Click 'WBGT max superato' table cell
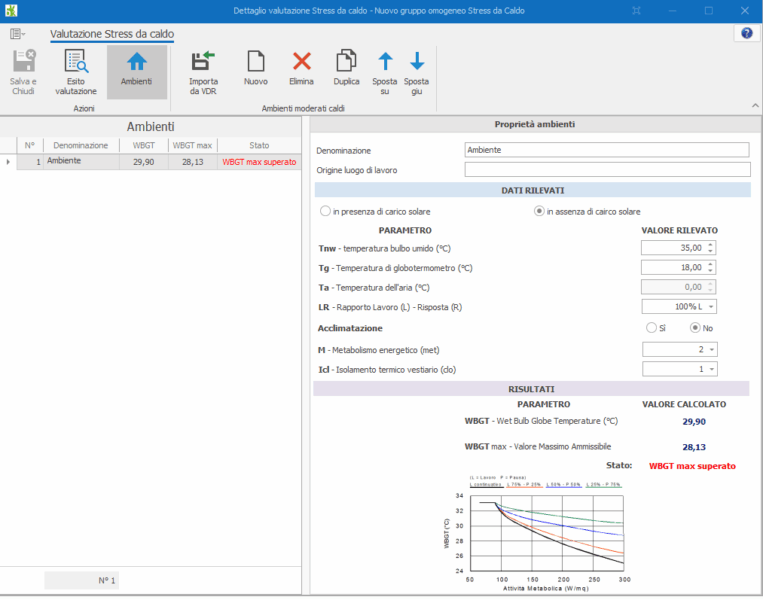The width and height of the screenshot is (763, 600). pyautogui.click(x=259, y=162)
